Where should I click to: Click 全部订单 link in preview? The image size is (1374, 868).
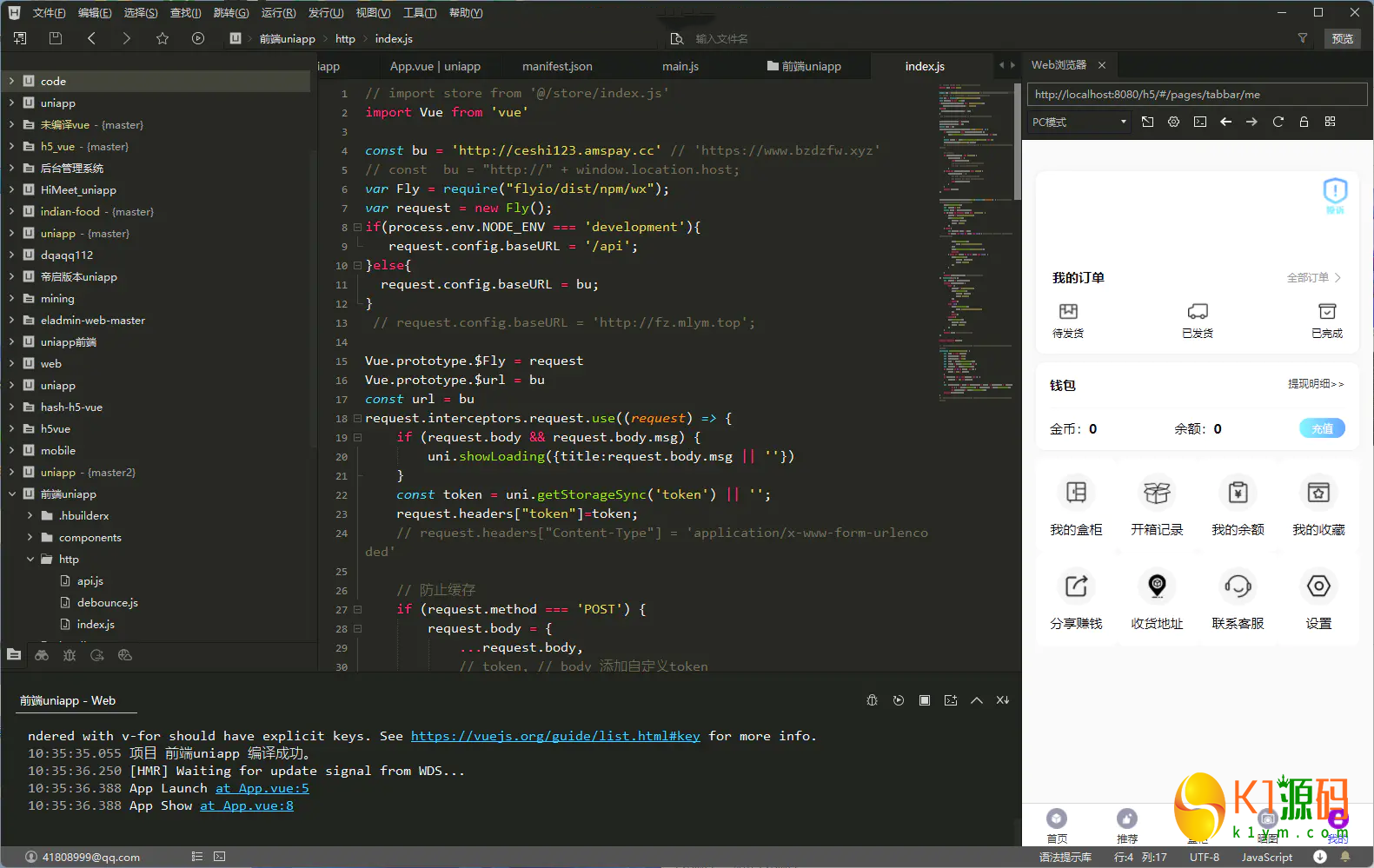(x=1314, y=278)
